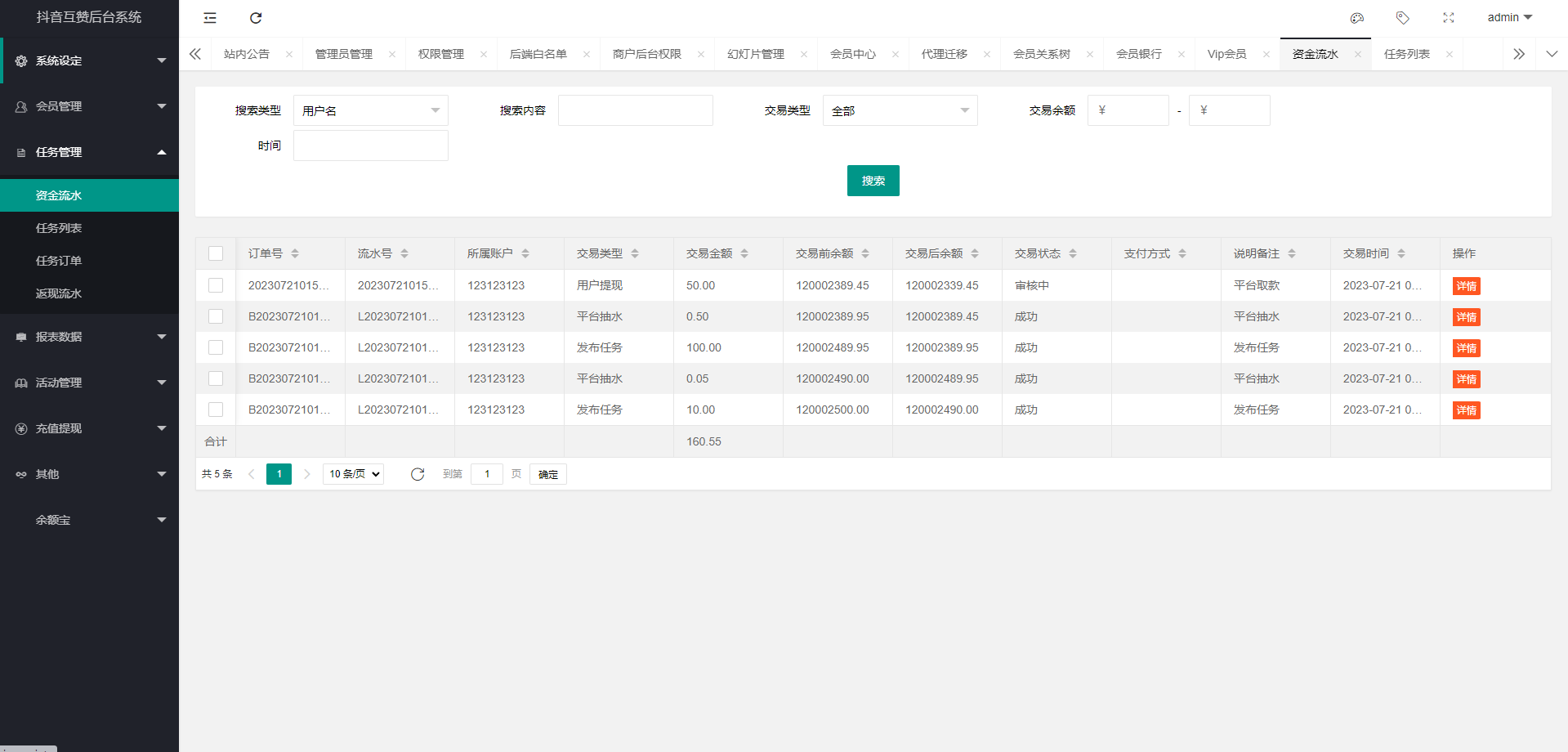Open the 搜索类型 dropdown showing 用户名

click(x=370, y=110)
